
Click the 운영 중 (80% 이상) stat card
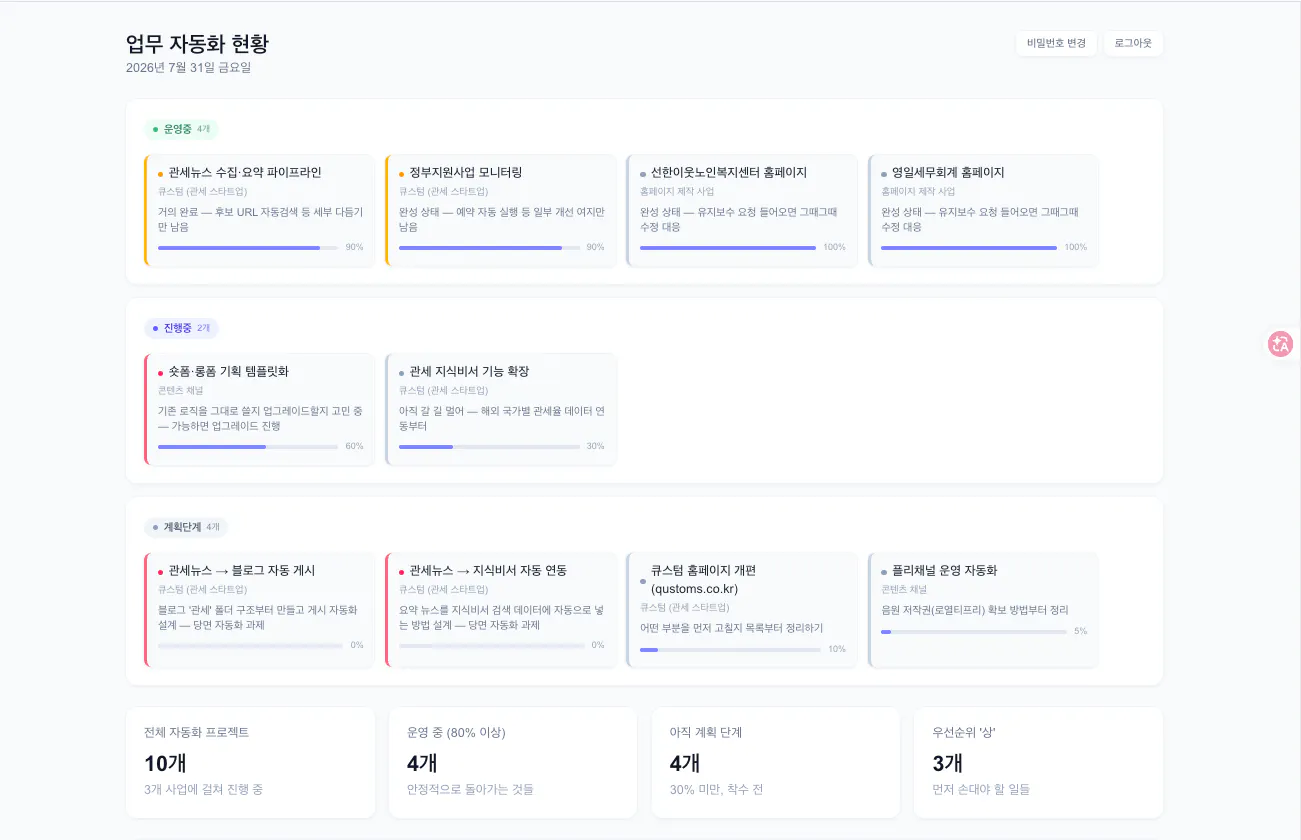pyautogui.click(x=512, y=762)
